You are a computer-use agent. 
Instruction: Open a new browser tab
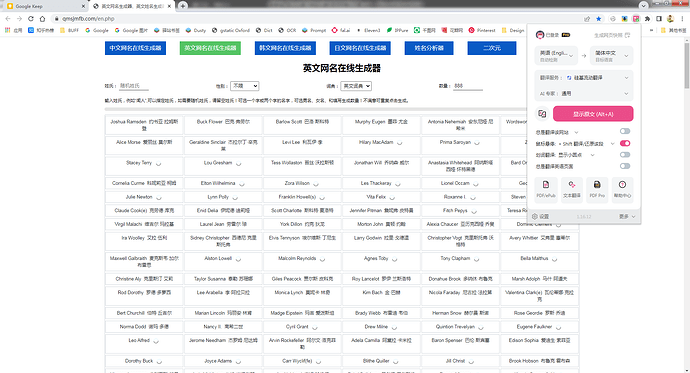click(x=183, y=6)
